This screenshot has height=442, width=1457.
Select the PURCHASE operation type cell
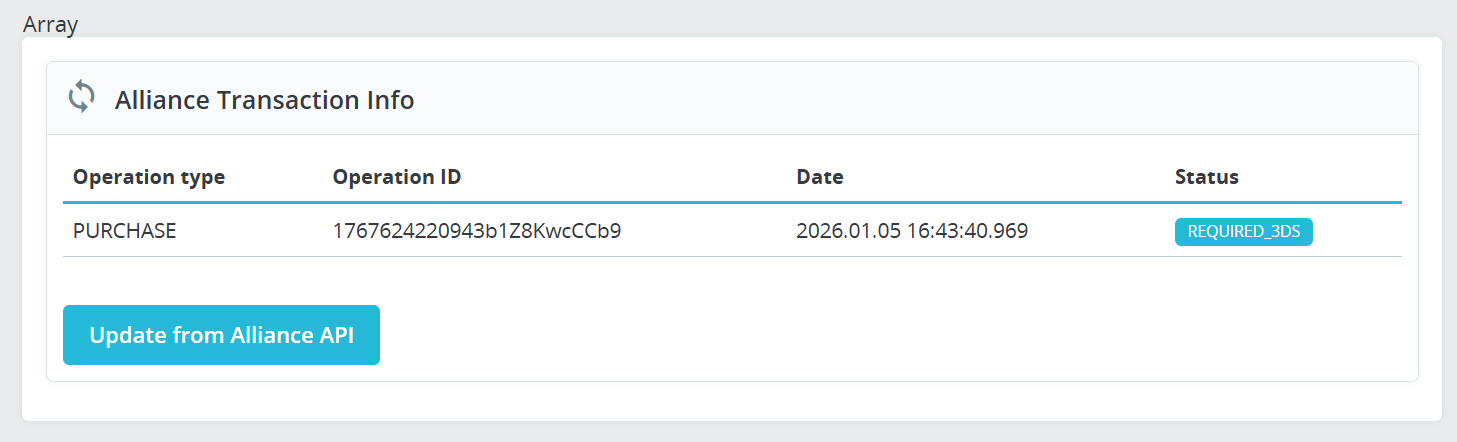point(125,231)
